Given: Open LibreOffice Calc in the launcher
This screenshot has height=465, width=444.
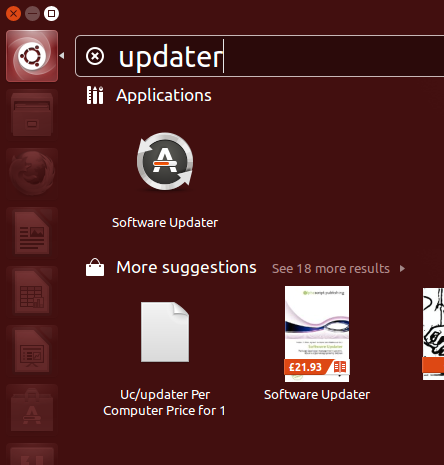Looking at the screenshot, I should [x=32, y=292].
